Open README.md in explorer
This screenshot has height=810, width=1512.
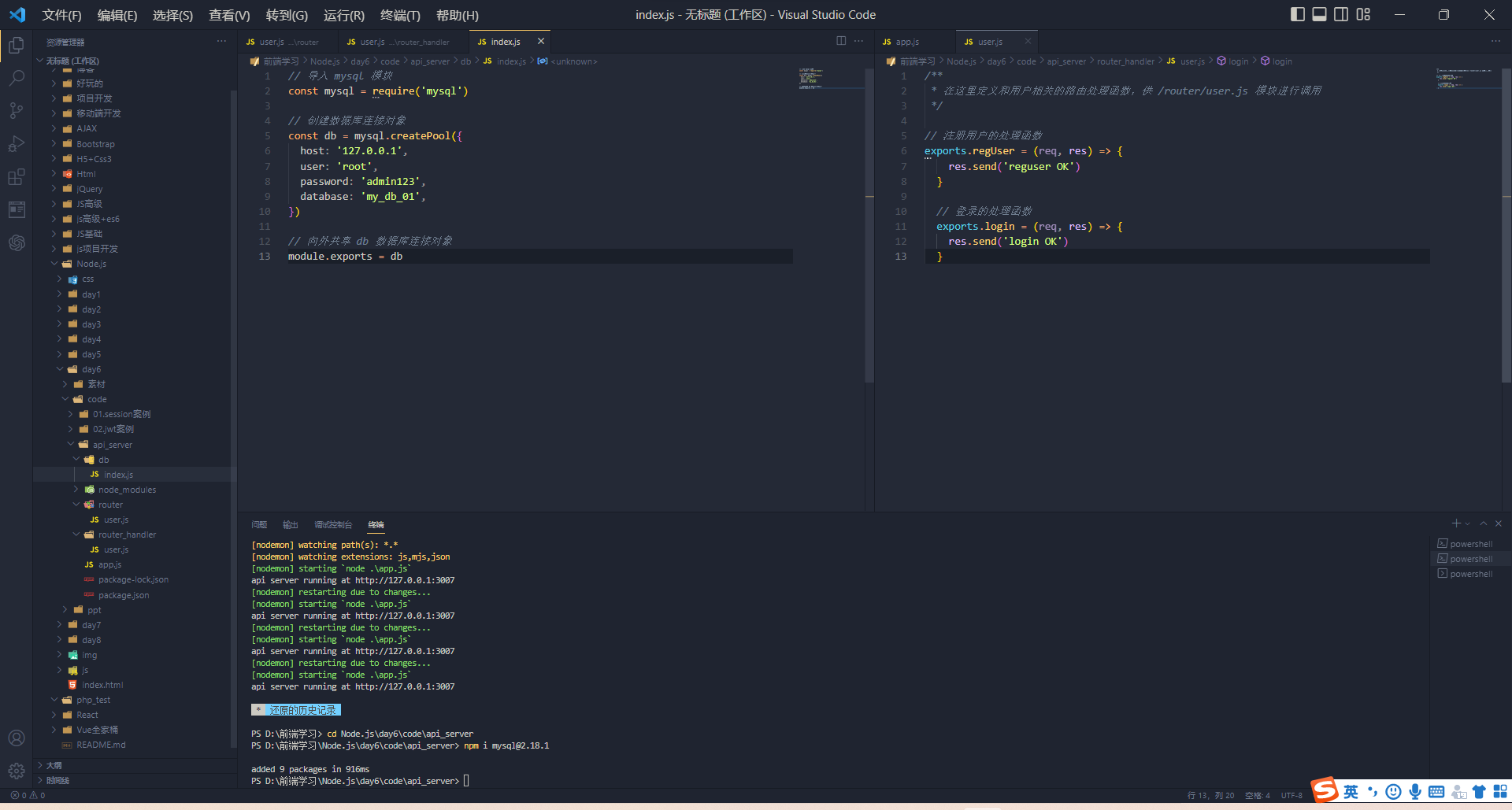click(x=101, y=745)
